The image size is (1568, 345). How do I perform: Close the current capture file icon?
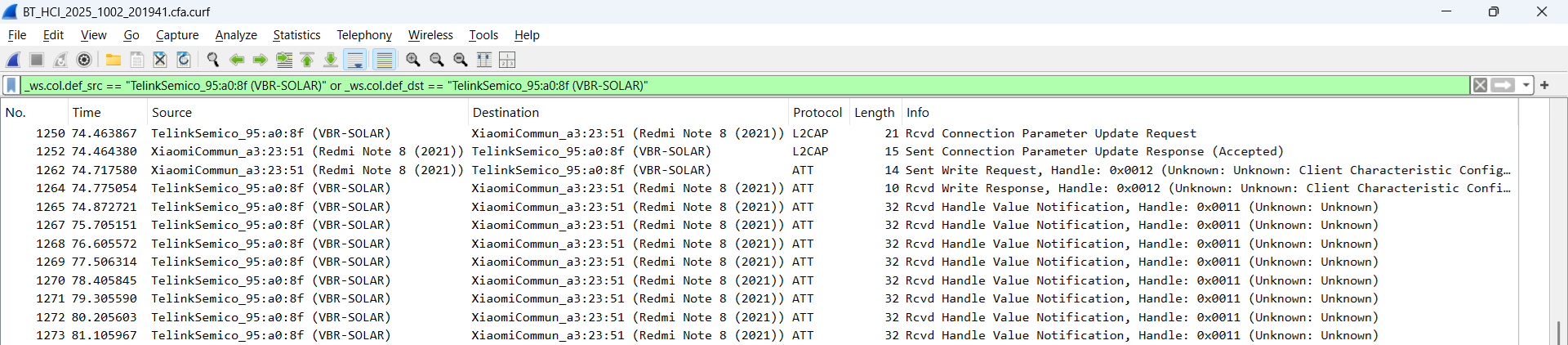coord(160,60)
